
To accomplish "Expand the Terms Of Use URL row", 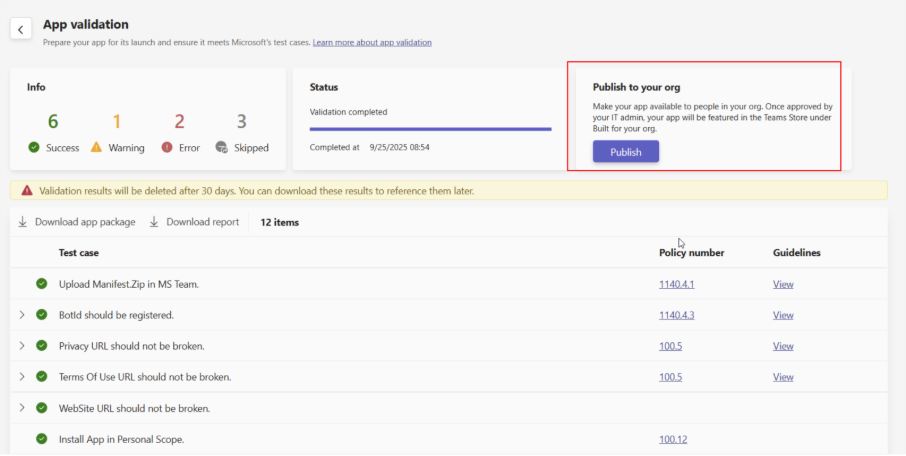I will pyautogui.click(x=22, y=377).
